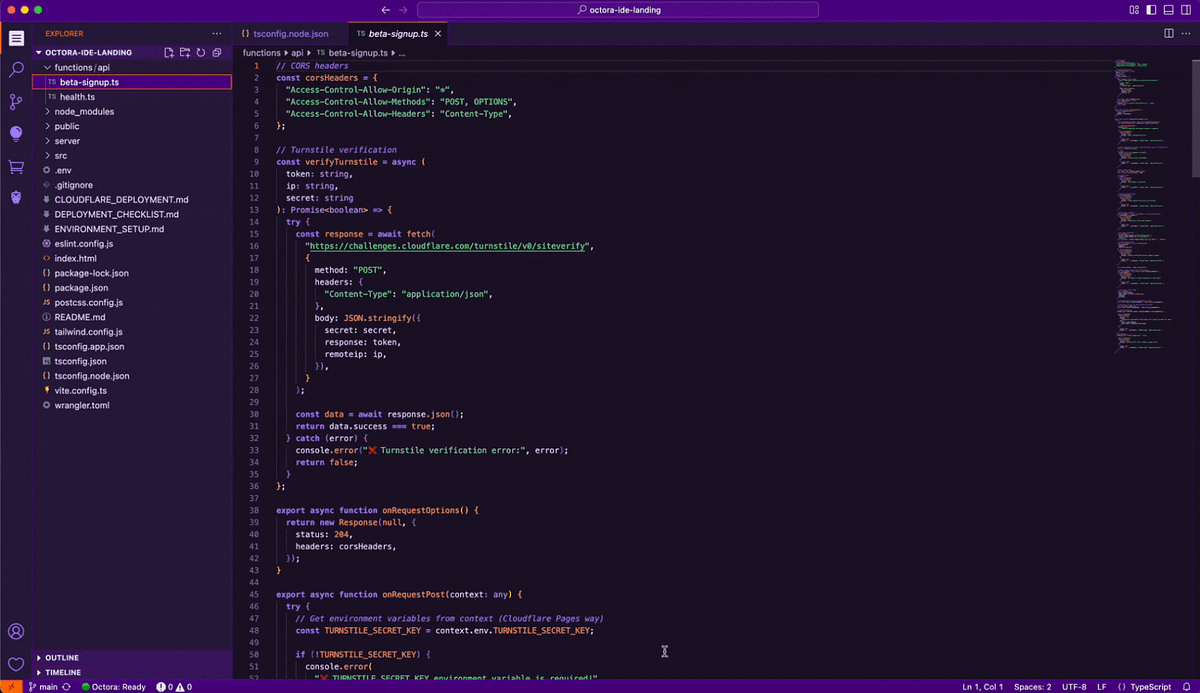Click New File icon in explorer header

click(x=169, y=52)
